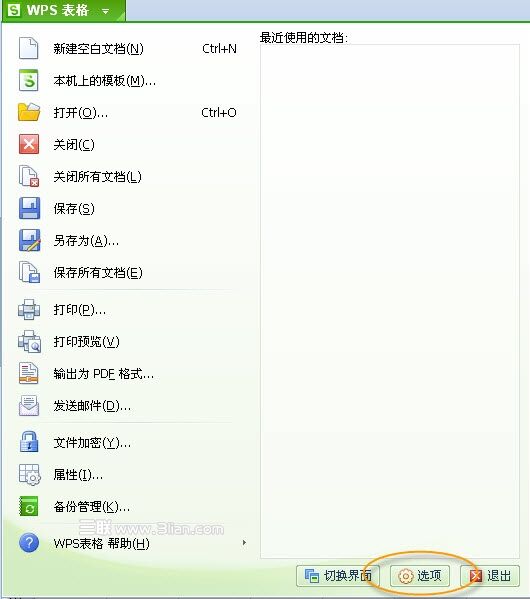Click the yellow folder icon for 打开
This screenshot has width=530, height=599.
point(29,112)
